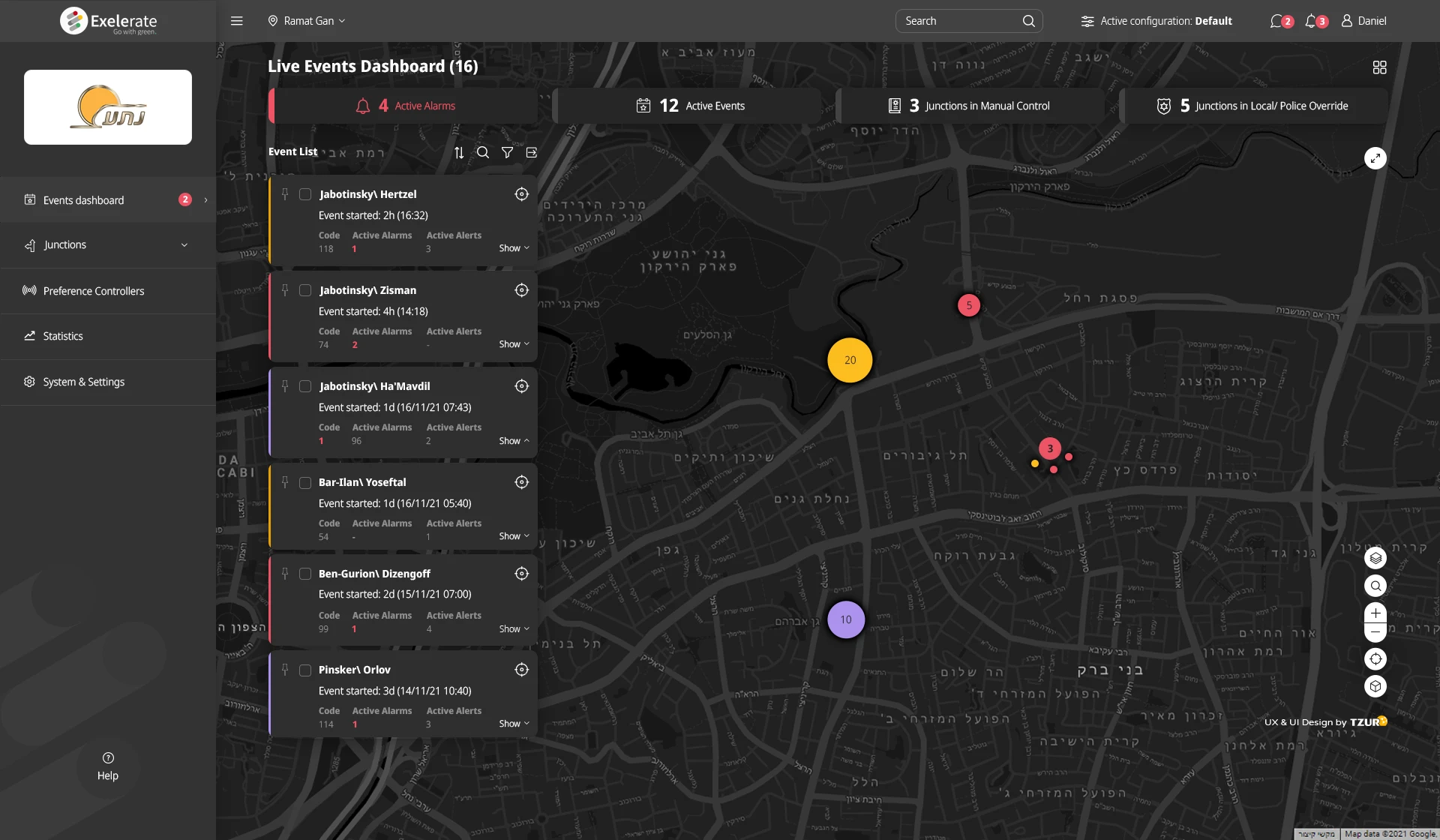Pin the Jabotinsky\ Ha'Mavdil event

[285, 386]
